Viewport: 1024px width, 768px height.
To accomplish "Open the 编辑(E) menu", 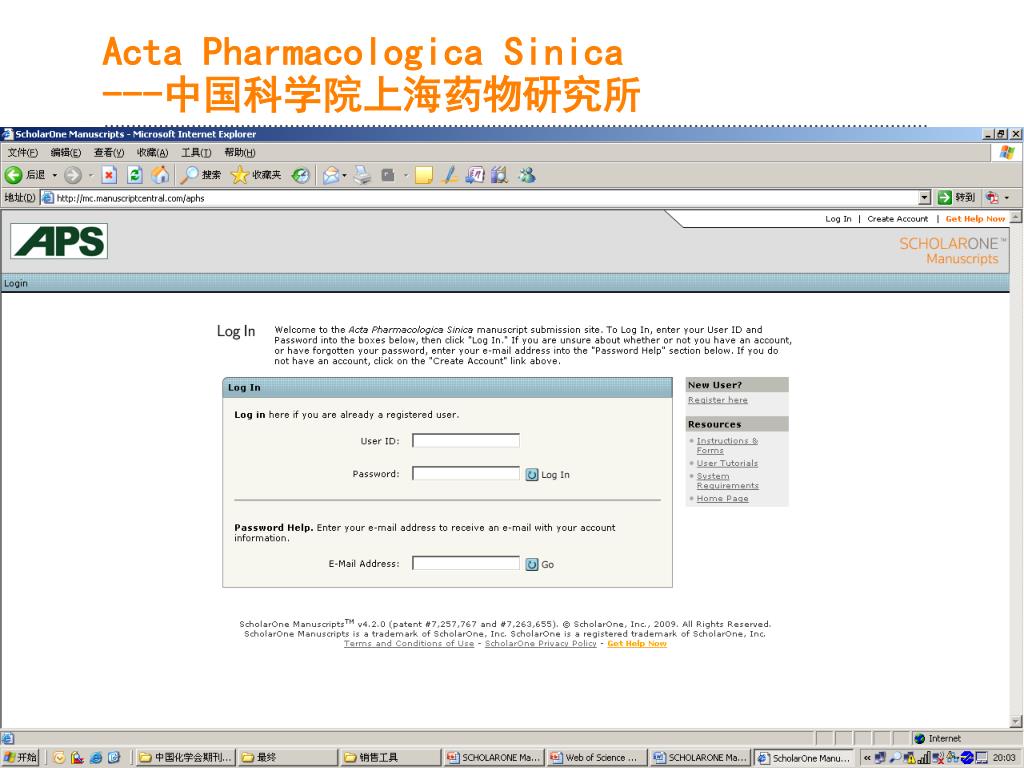I will [66, 153].
